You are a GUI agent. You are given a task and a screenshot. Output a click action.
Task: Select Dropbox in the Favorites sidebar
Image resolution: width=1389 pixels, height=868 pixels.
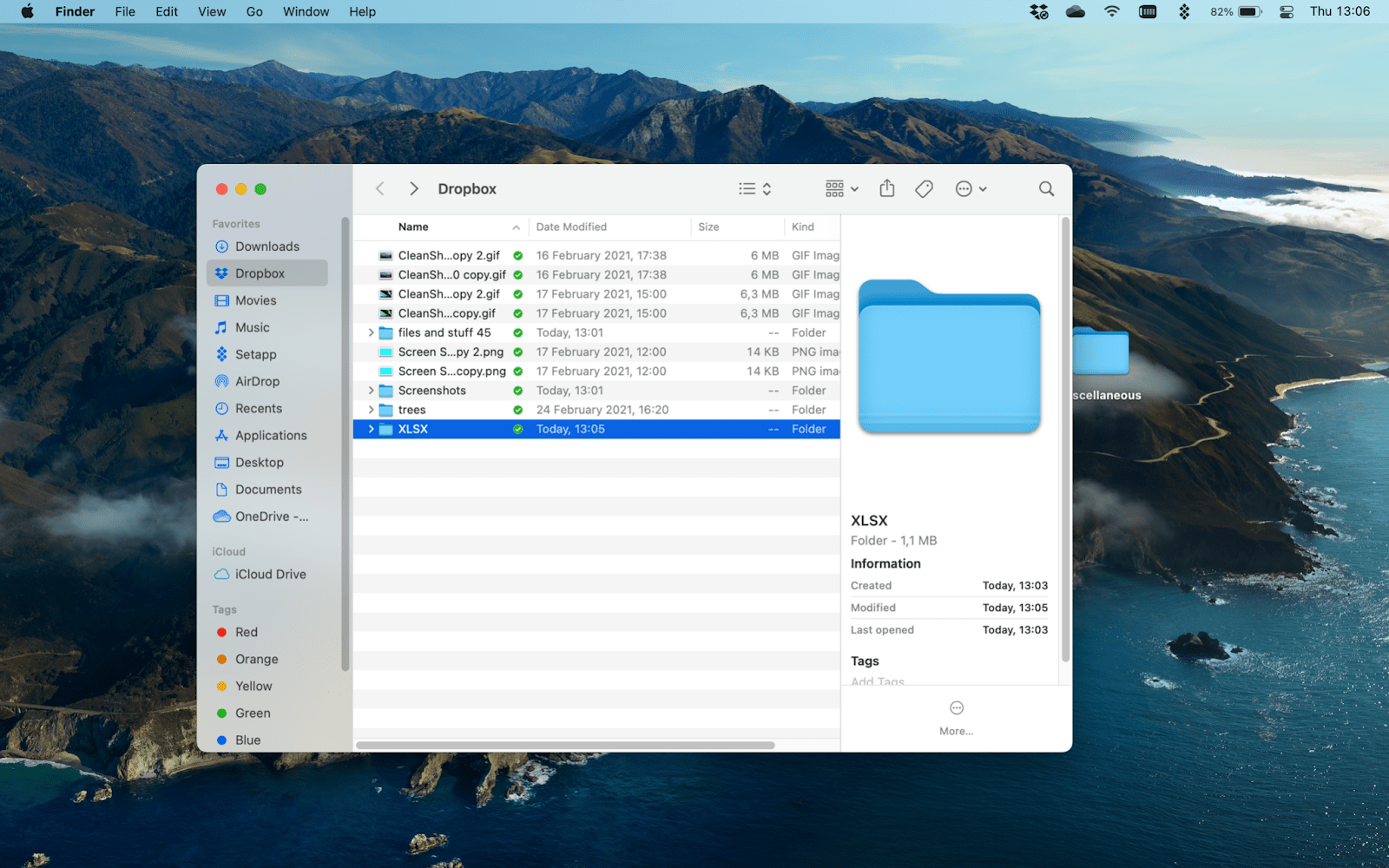click(x=267, y=273)
